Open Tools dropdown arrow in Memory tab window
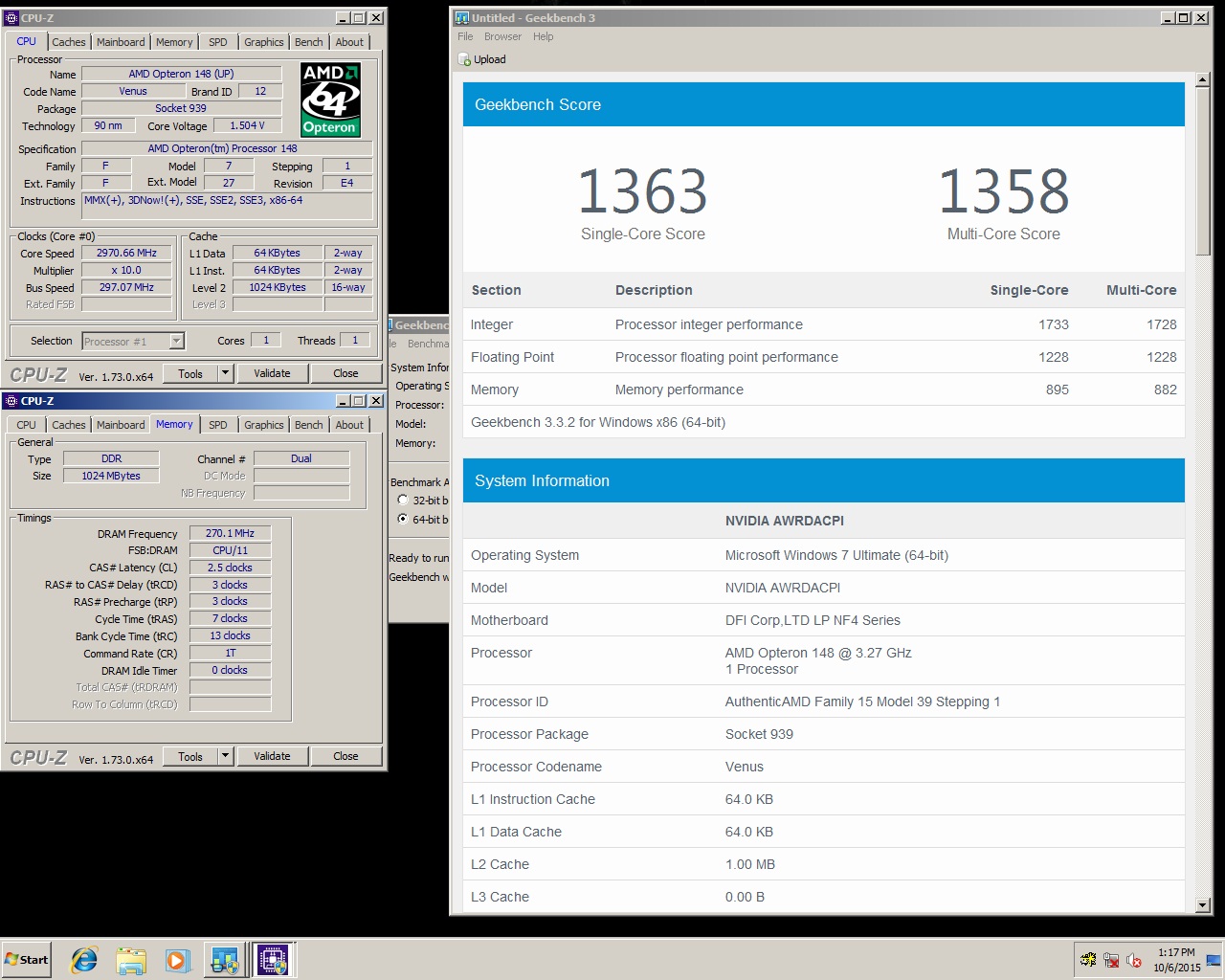Screen dimensions: 1225x980 coord(226,756)
